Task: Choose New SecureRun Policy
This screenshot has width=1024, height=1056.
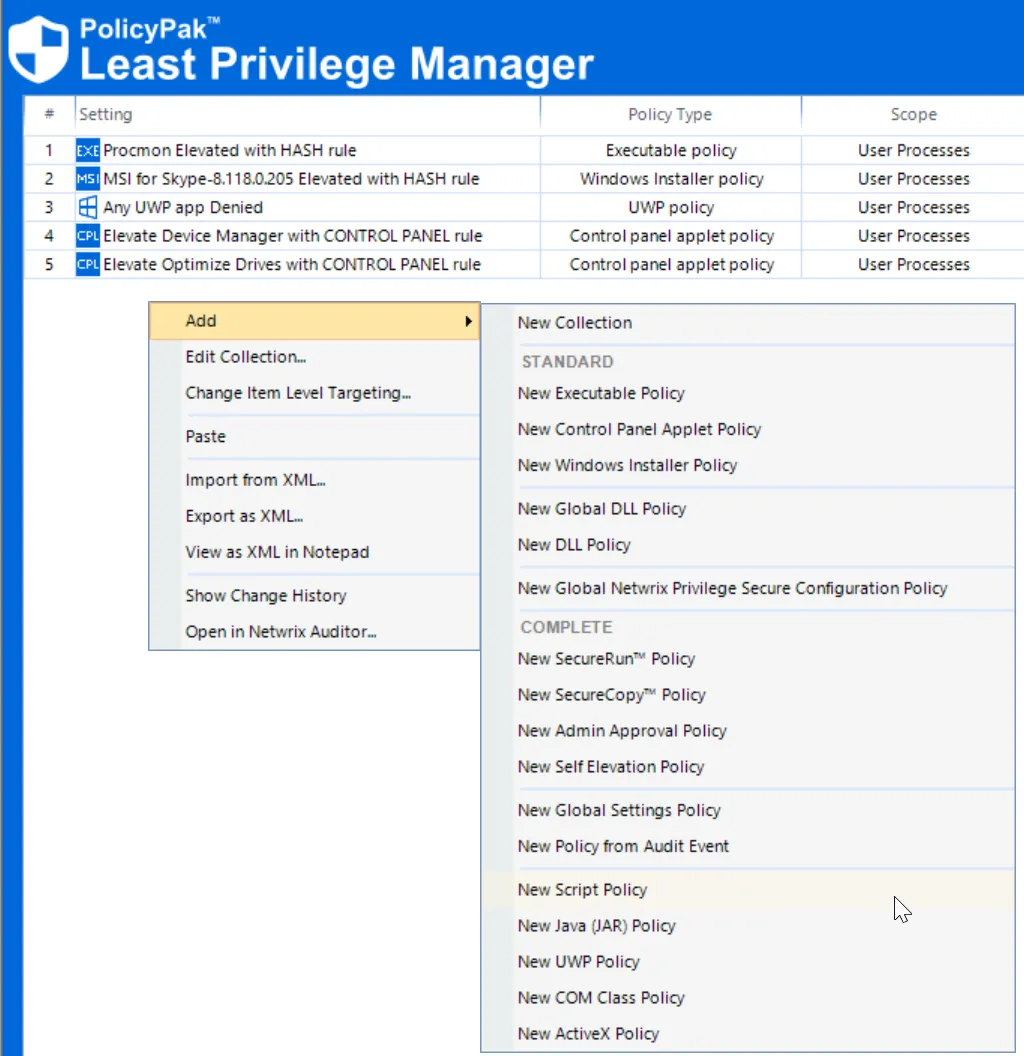Action: point(608,659)
